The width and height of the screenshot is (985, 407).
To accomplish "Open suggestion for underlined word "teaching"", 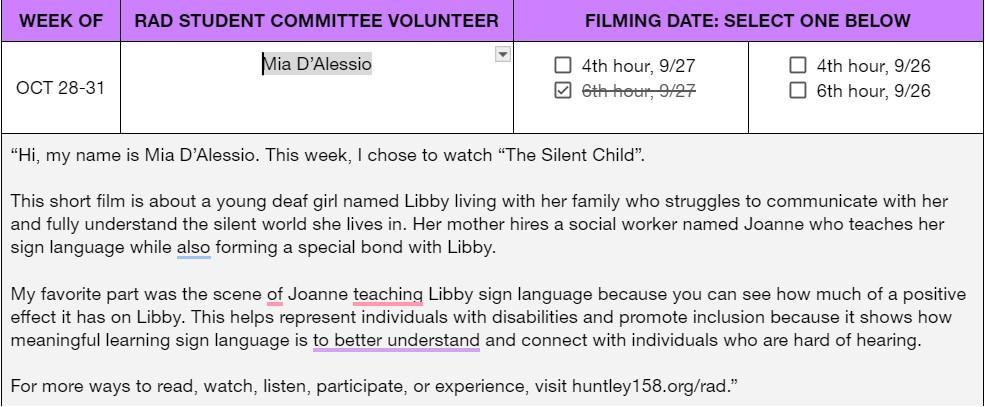I will [x=388, y=295].
